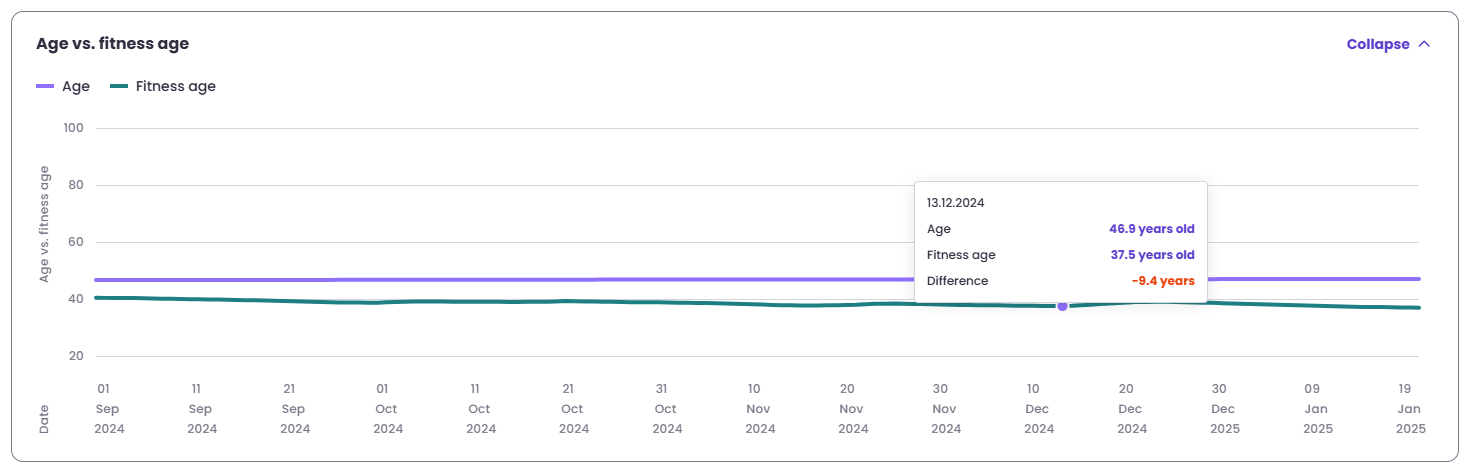Click the chart title Age vs. fitness age
The image size is (1471, 472).
click(112, 44)
